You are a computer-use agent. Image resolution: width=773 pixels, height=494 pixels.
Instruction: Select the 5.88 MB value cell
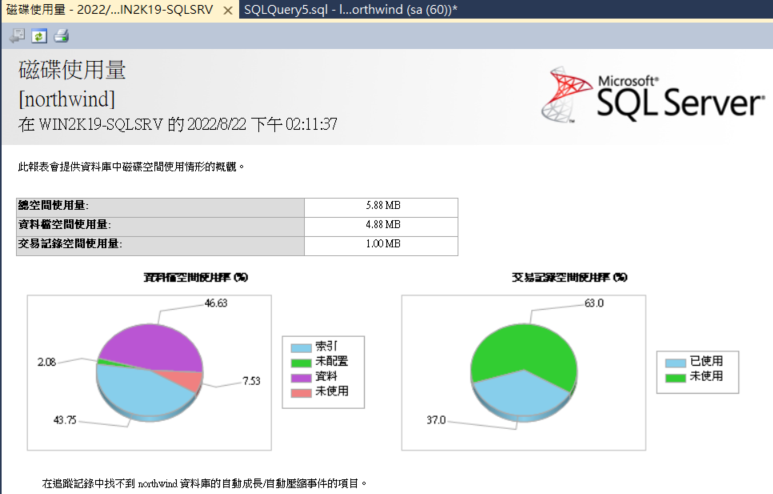[x=382, y=206]
